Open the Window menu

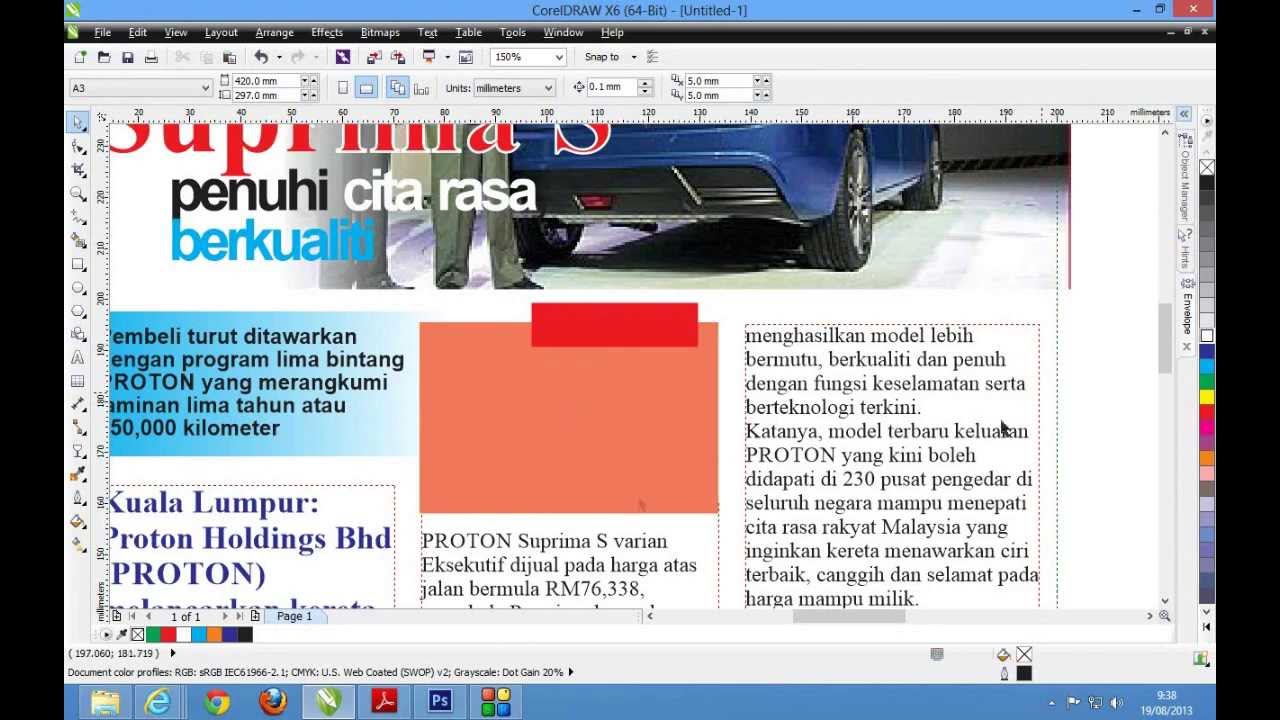coord(563,33)
